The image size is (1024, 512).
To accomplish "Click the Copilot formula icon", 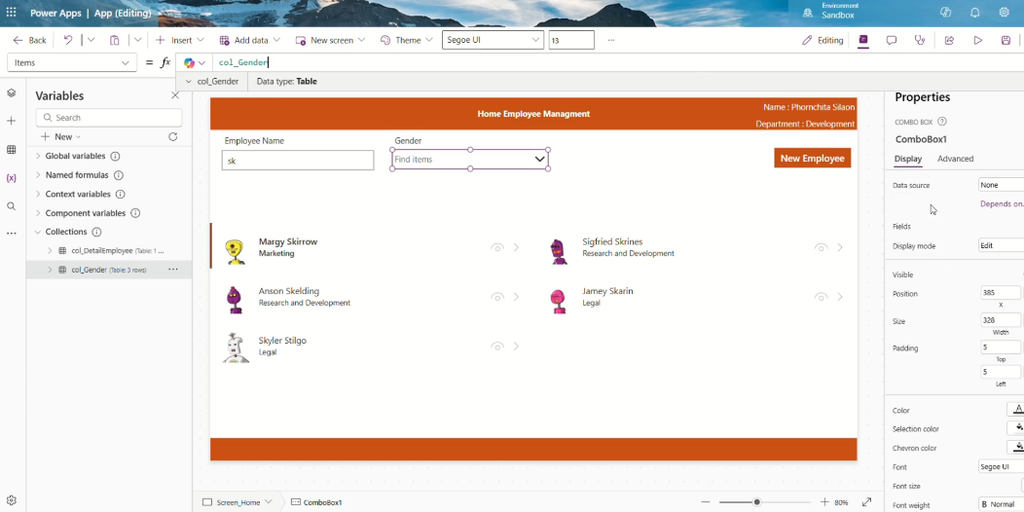I will (x=189, y=63).
